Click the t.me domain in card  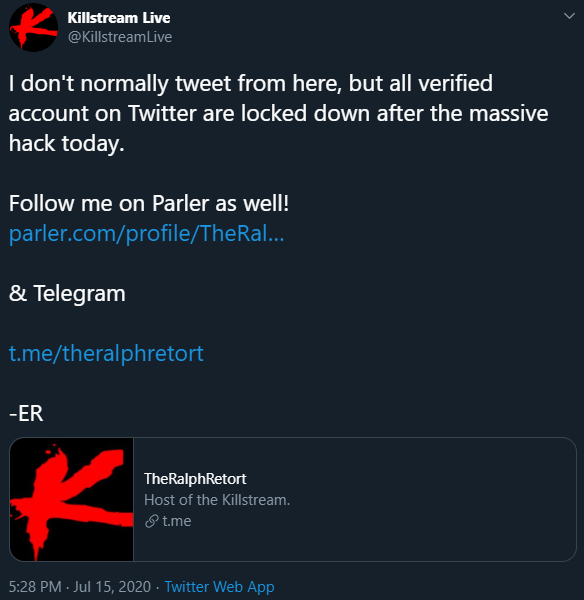point(176,521)
